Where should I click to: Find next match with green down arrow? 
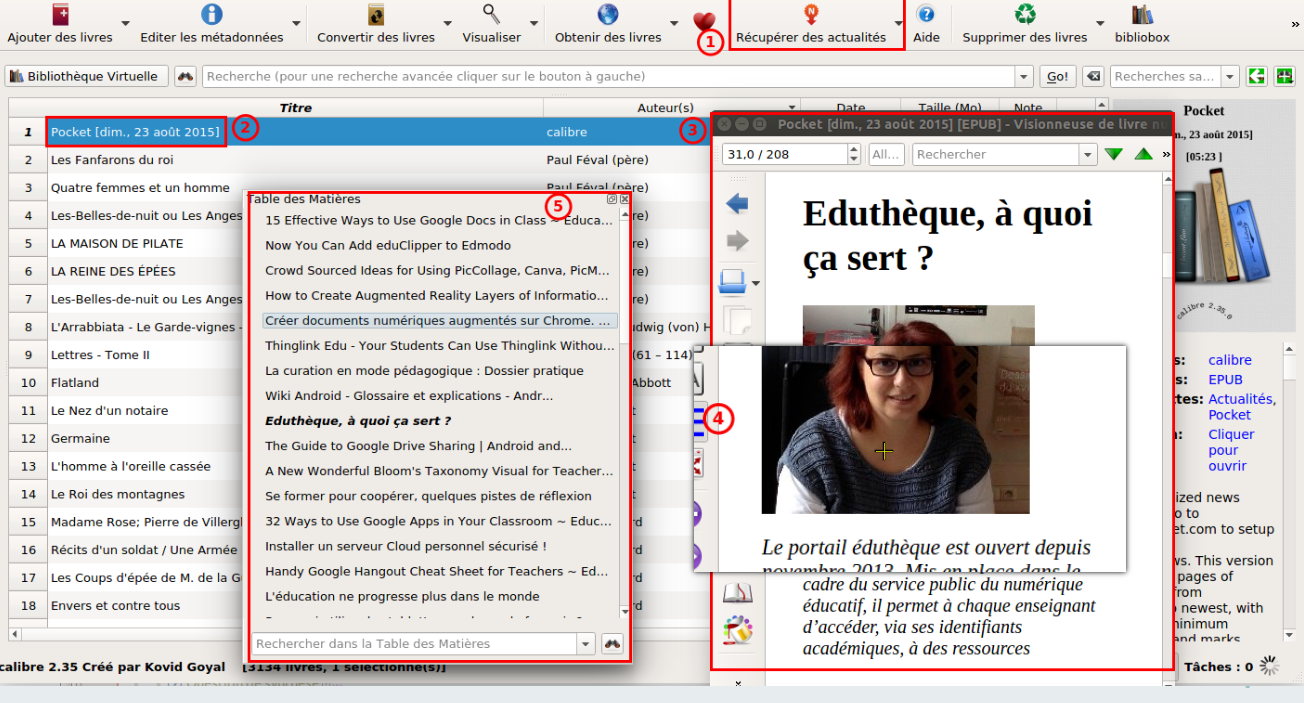tap(1114, 154)
